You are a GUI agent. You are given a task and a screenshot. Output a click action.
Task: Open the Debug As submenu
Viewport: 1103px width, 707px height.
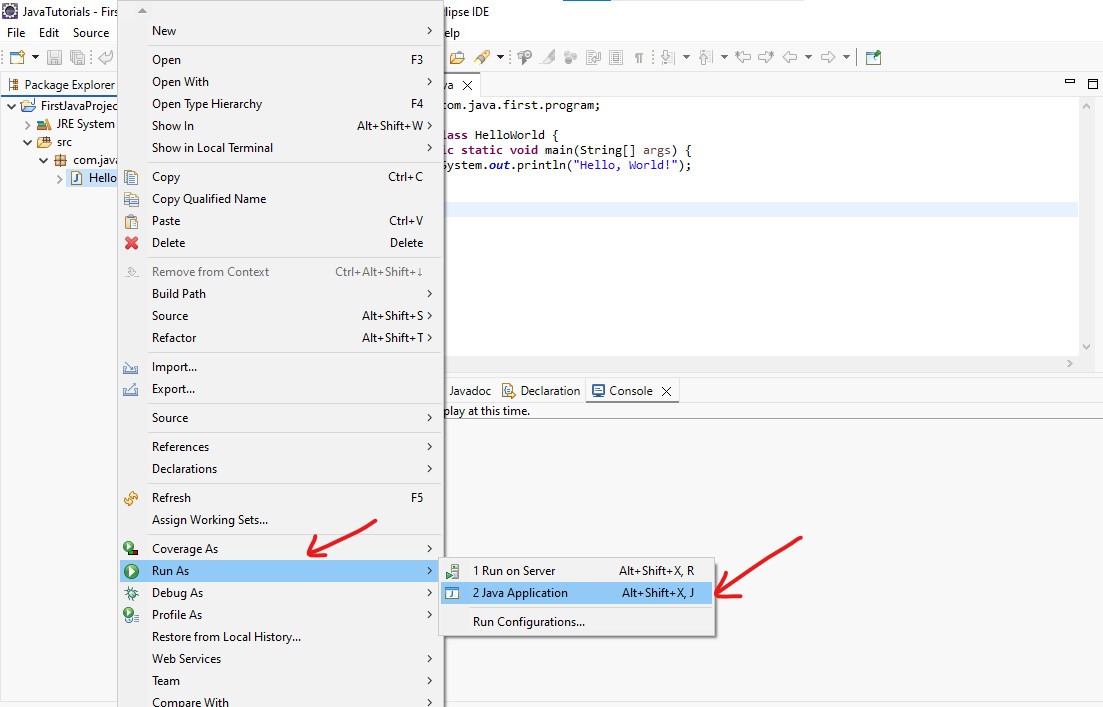coord(281,593)
